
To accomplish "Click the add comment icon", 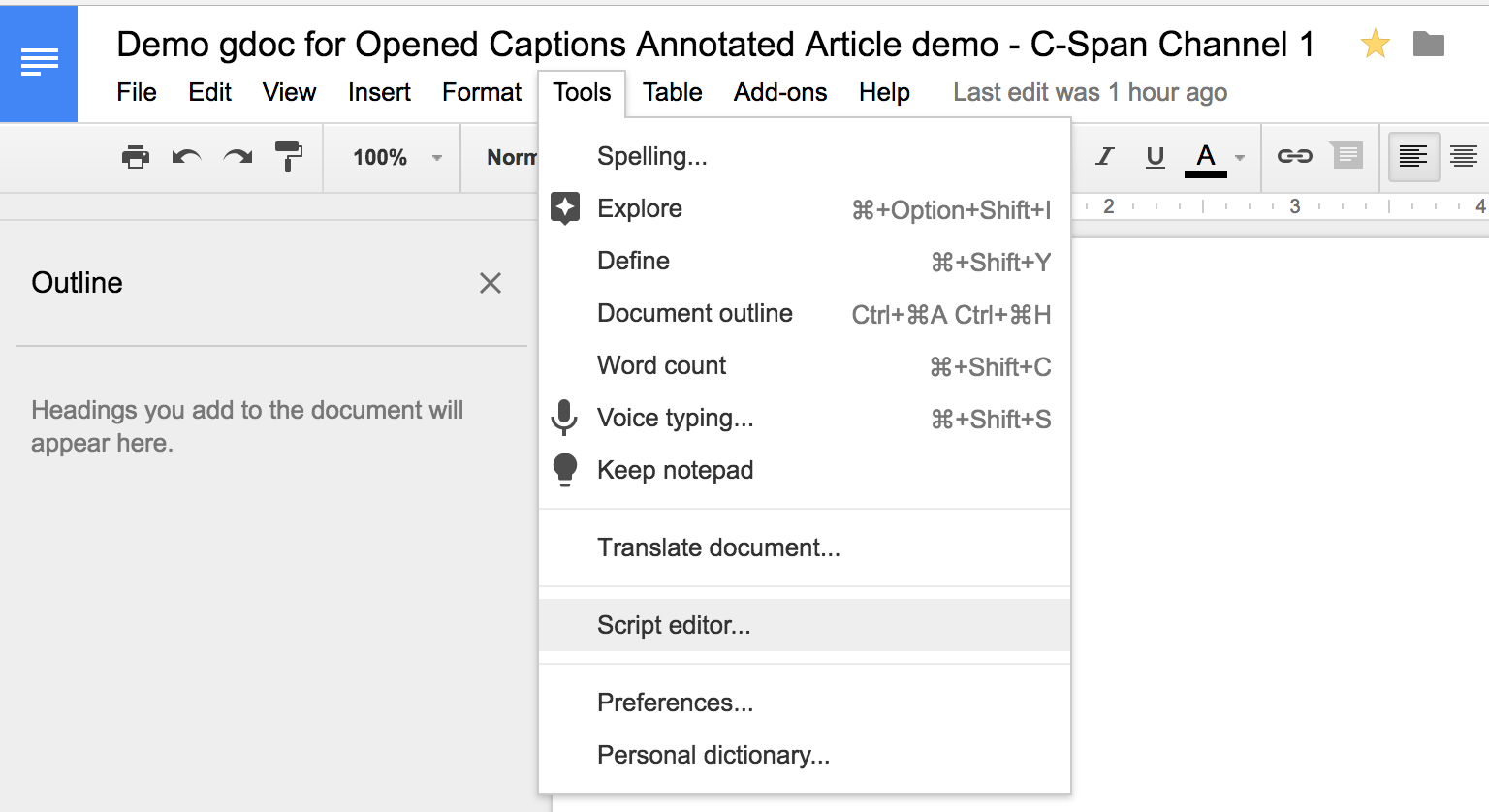I will point(1346,156).
